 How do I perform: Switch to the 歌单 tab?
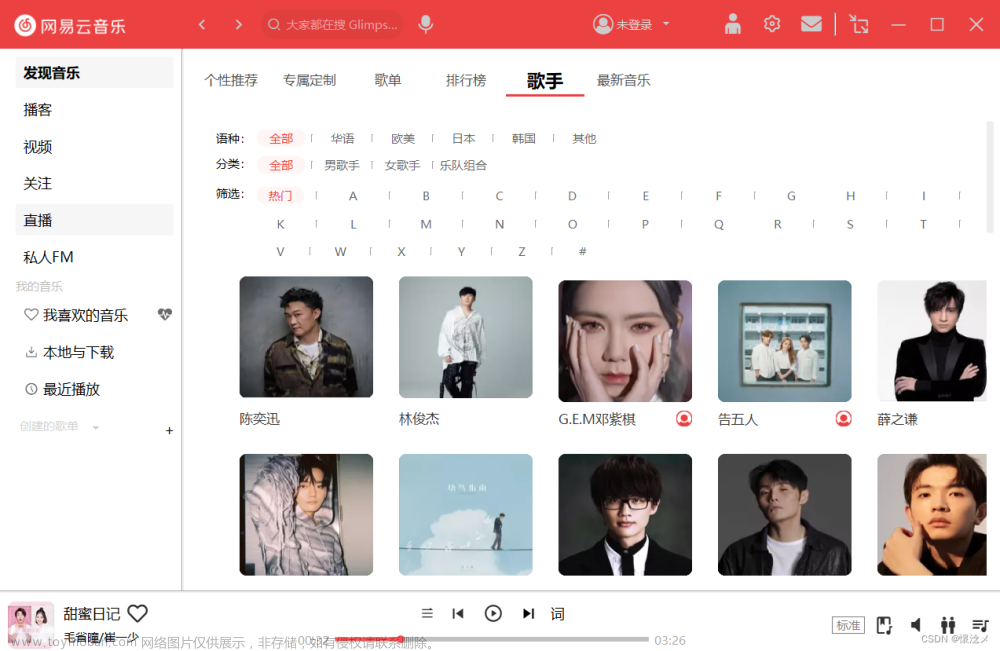pyautogui.click(x=388, y=80)
